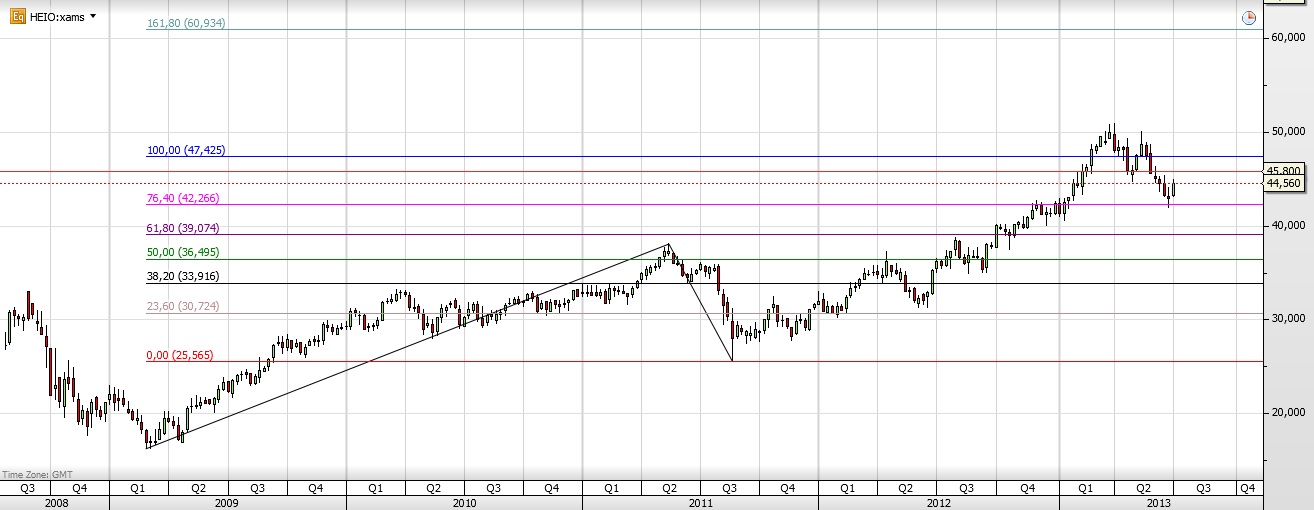This screenshot has width=1314, height=510.
Task: Click the 44,560 current price tag
Action: (1282, 183)
